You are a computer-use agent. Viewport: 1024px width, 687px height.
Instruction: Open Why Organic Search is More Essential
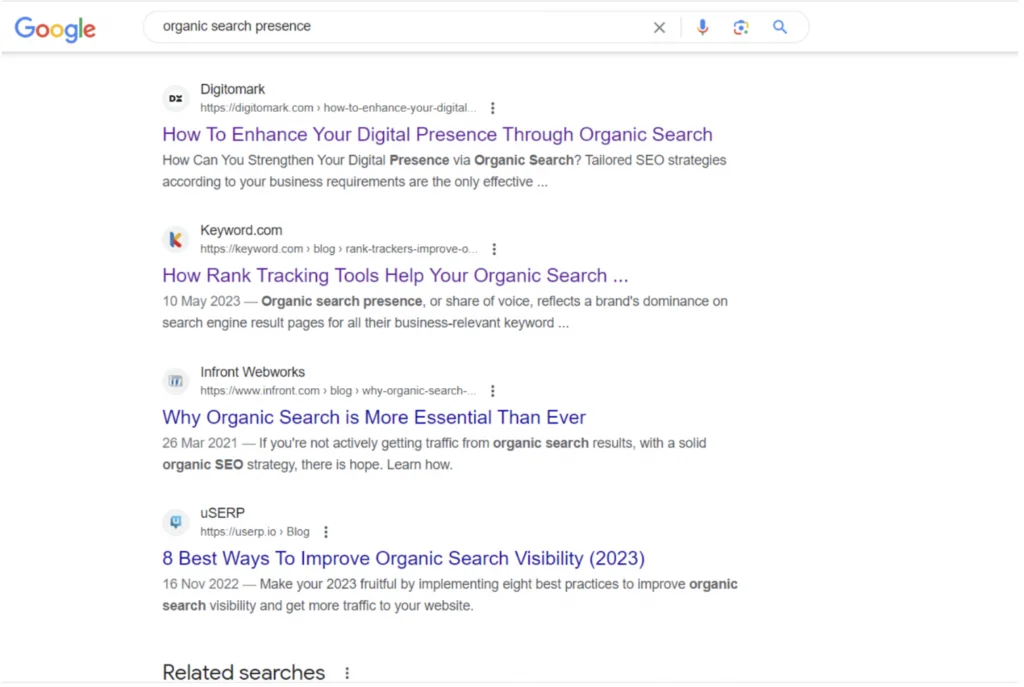pos(373,417)
